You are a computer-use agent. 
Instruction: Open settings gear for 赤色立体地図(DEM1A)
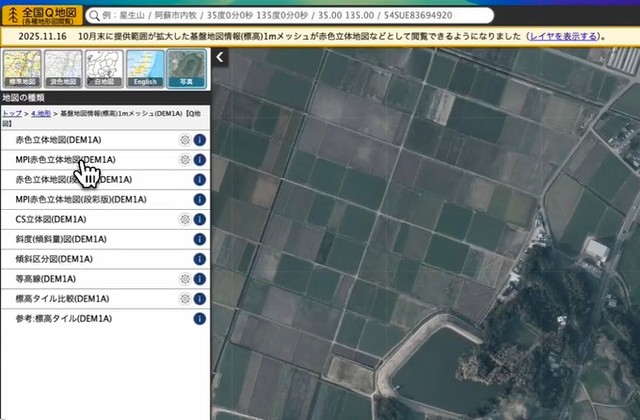coord(184,140)
